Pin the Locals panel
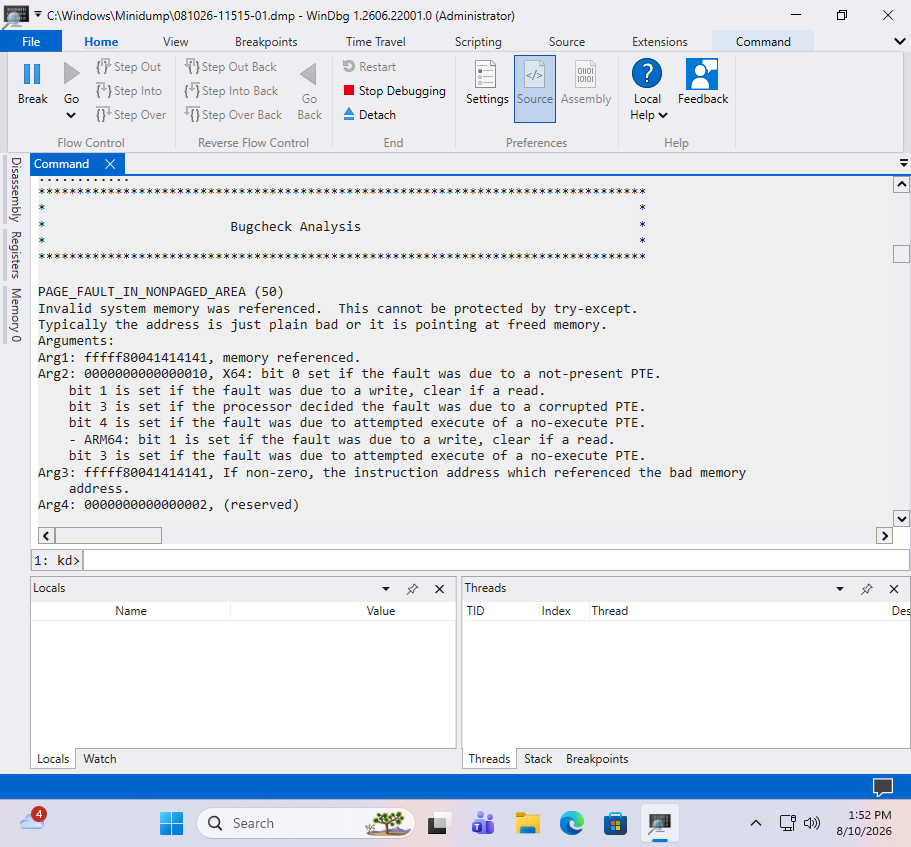 pyautogui.click(x=412, y=589)
